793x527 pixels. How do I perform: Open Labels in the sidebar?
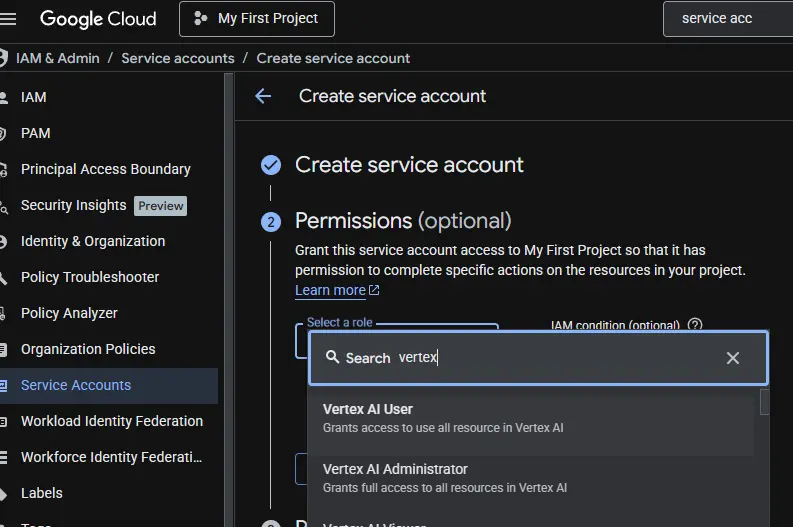coord(41,493)
